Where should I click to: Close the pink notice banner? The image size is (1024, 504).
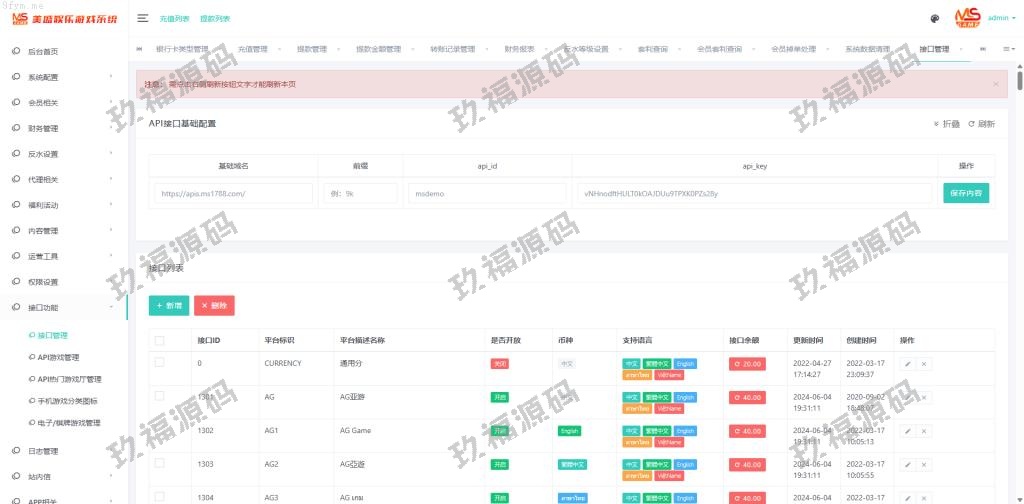[x=995, y=84]
